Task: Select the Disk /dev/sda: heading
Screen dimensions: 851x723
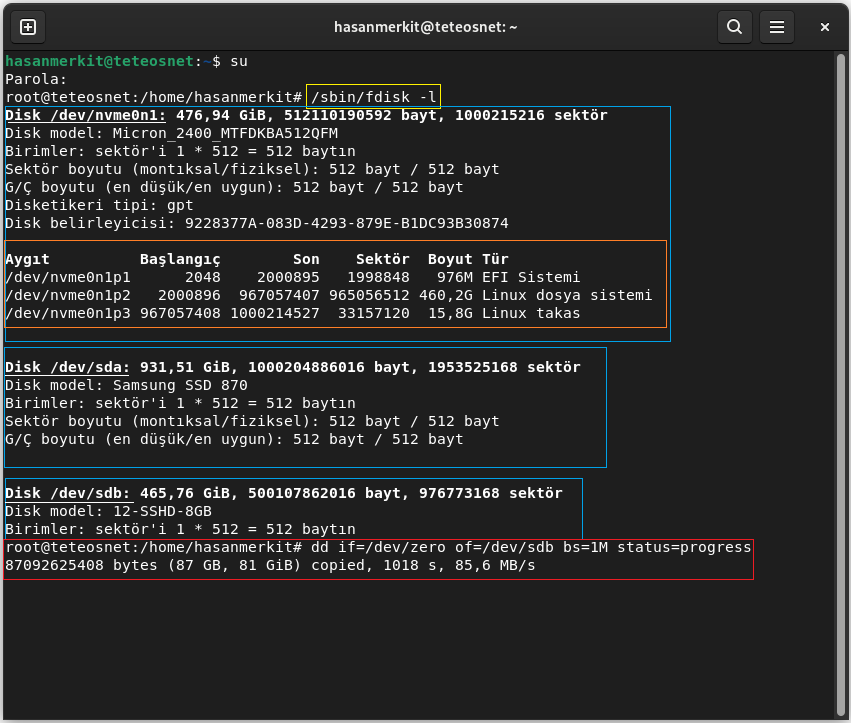Action: coord(67,367)
